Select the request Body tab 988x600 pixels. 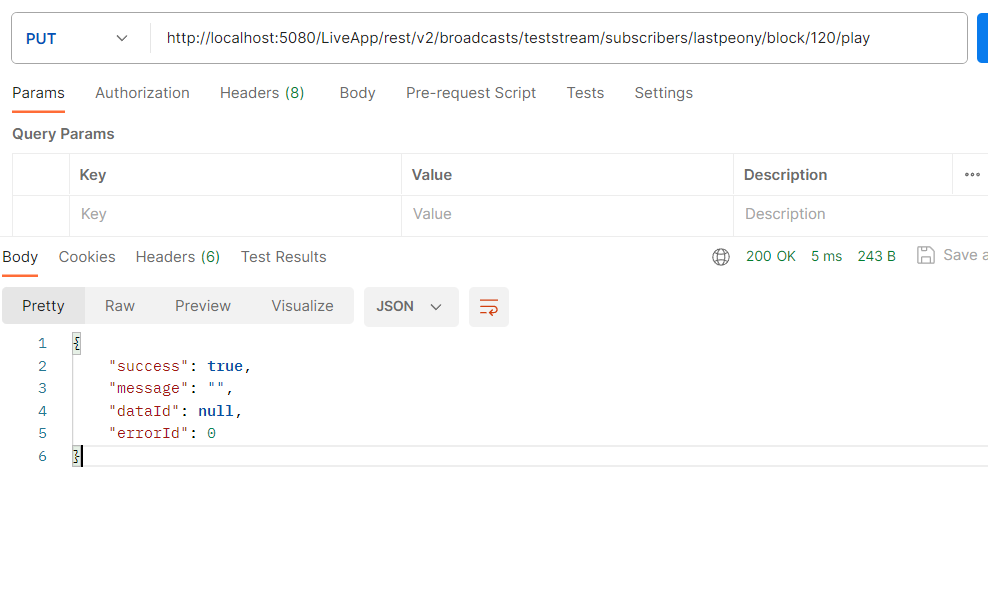[x=357, y=93]
